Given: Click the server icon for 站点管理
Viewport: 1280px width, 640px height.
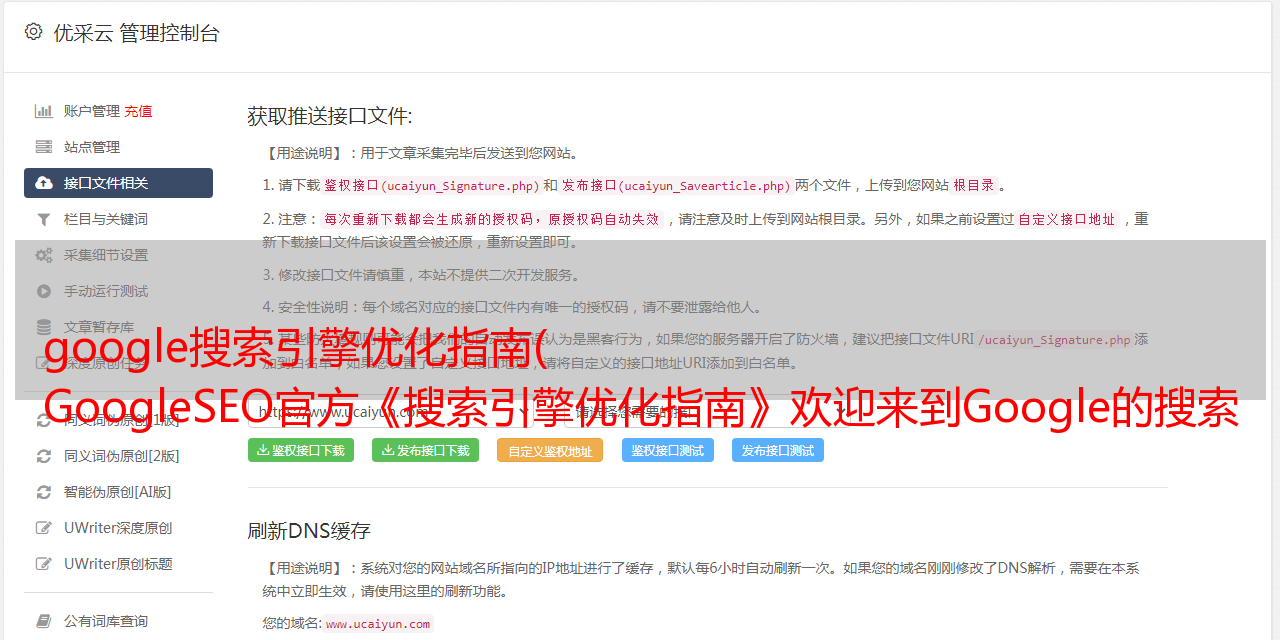Looking at the screenshot, I should (44, 147).
